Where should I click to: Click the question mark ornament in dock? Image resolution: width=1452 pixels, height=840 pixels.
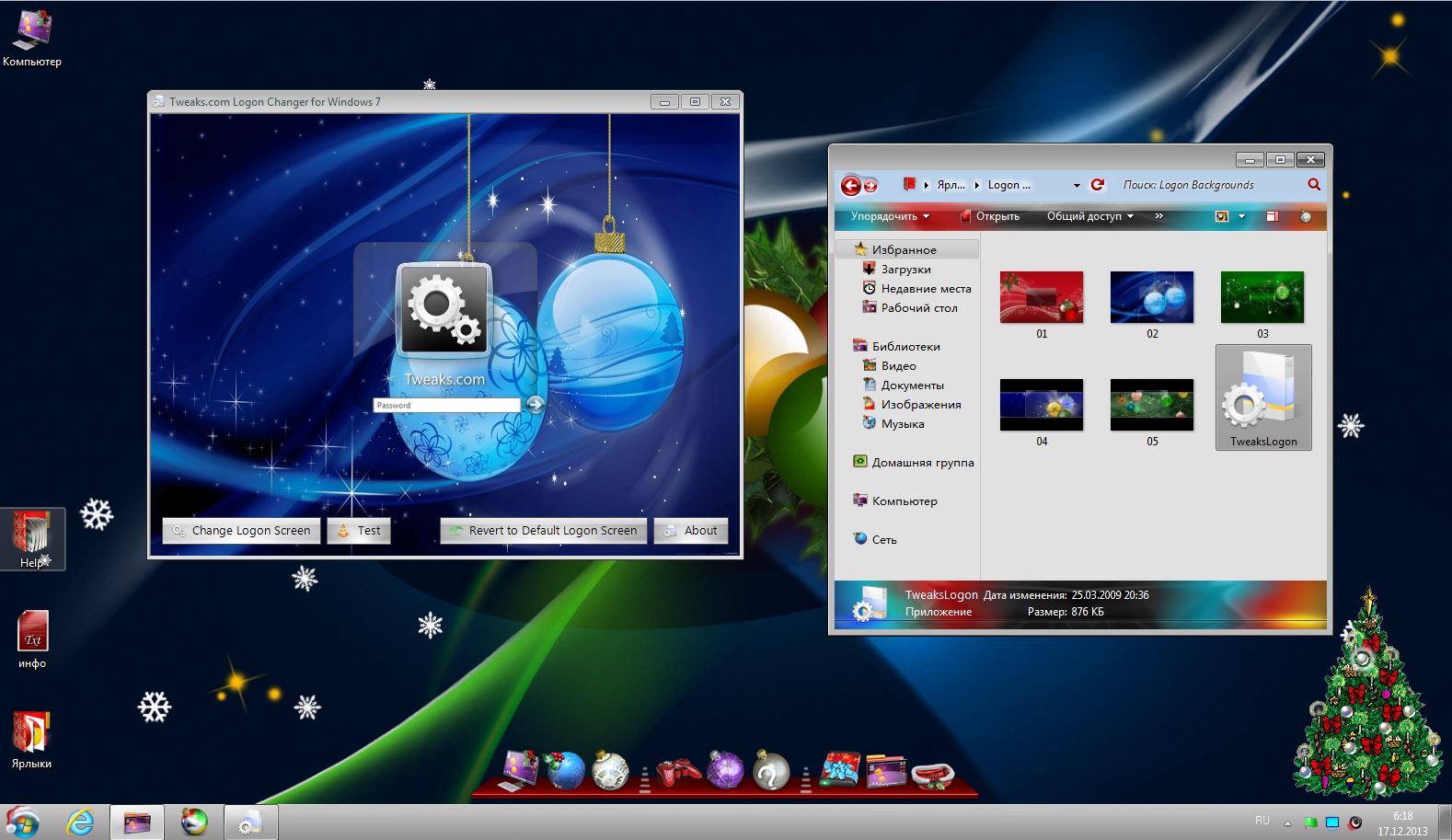point(771,770)
